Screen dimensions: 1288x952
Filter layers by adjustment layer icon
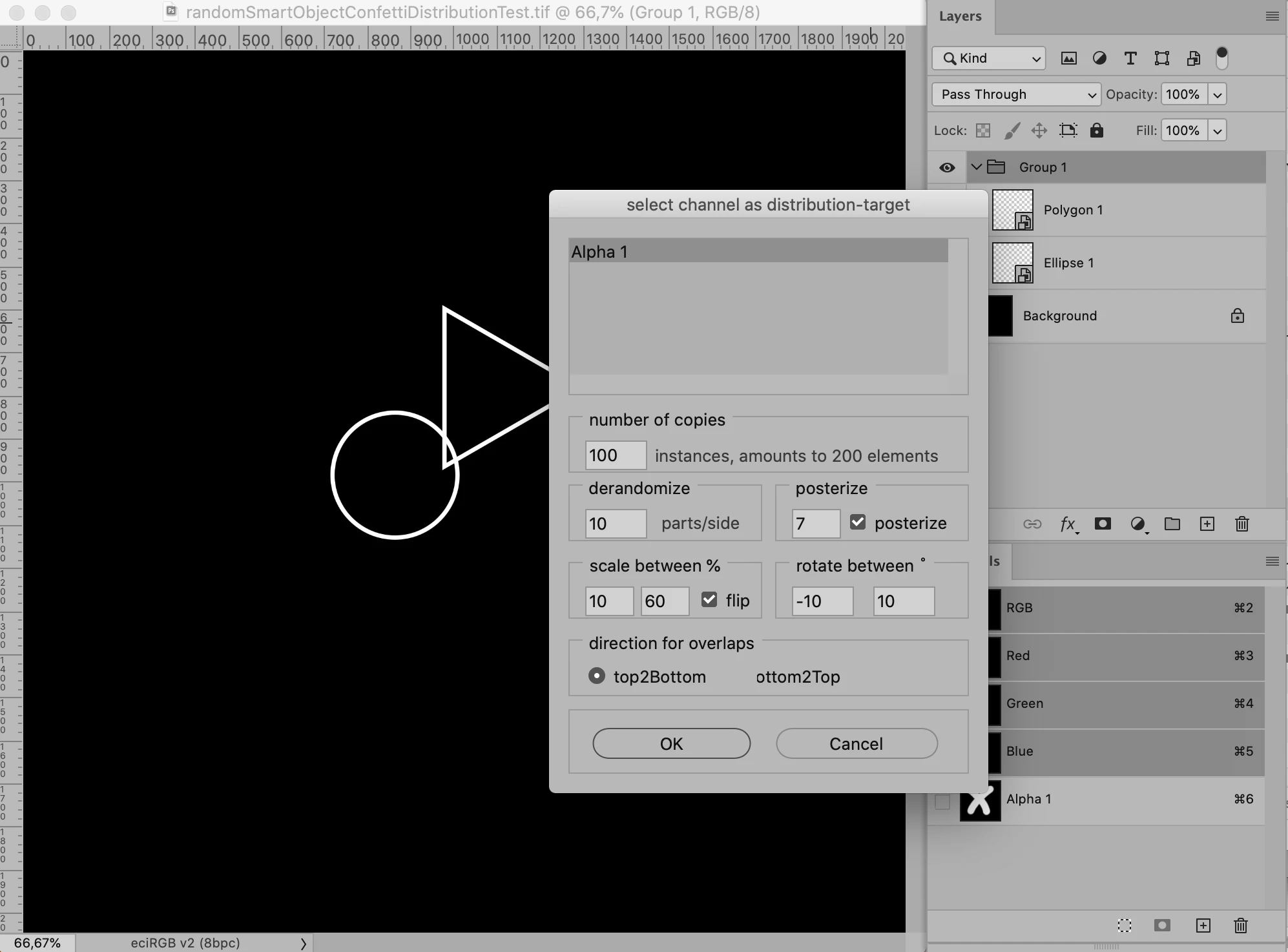tap(1099, 58)
